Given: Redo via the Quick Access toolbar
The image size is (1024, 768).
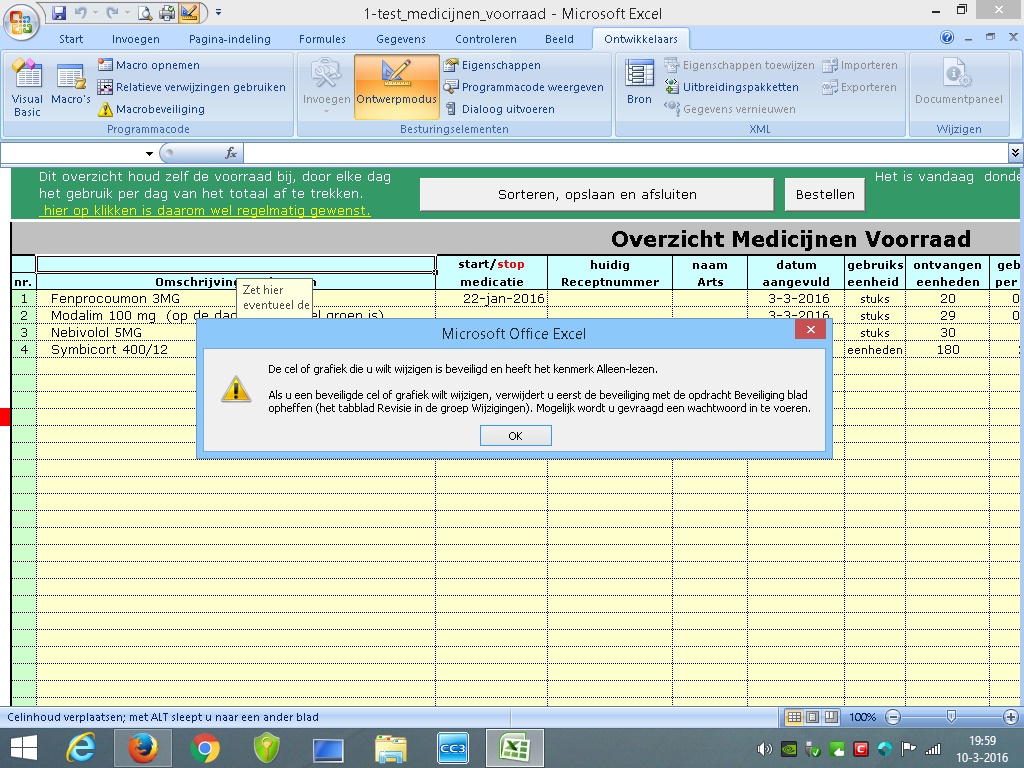Looking at the screenshot, I should 112,12.
